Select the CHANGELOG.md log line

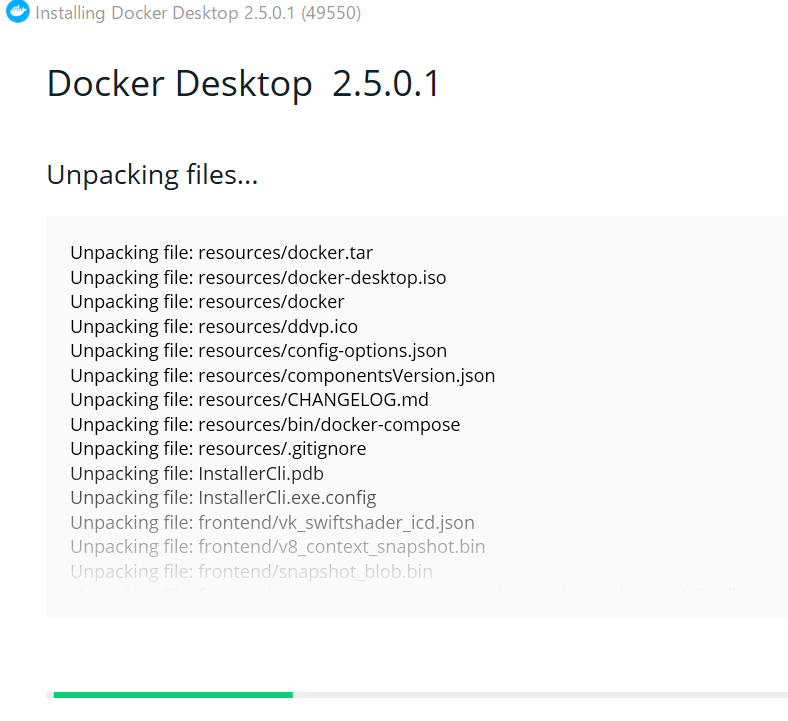tap(250, 400)
